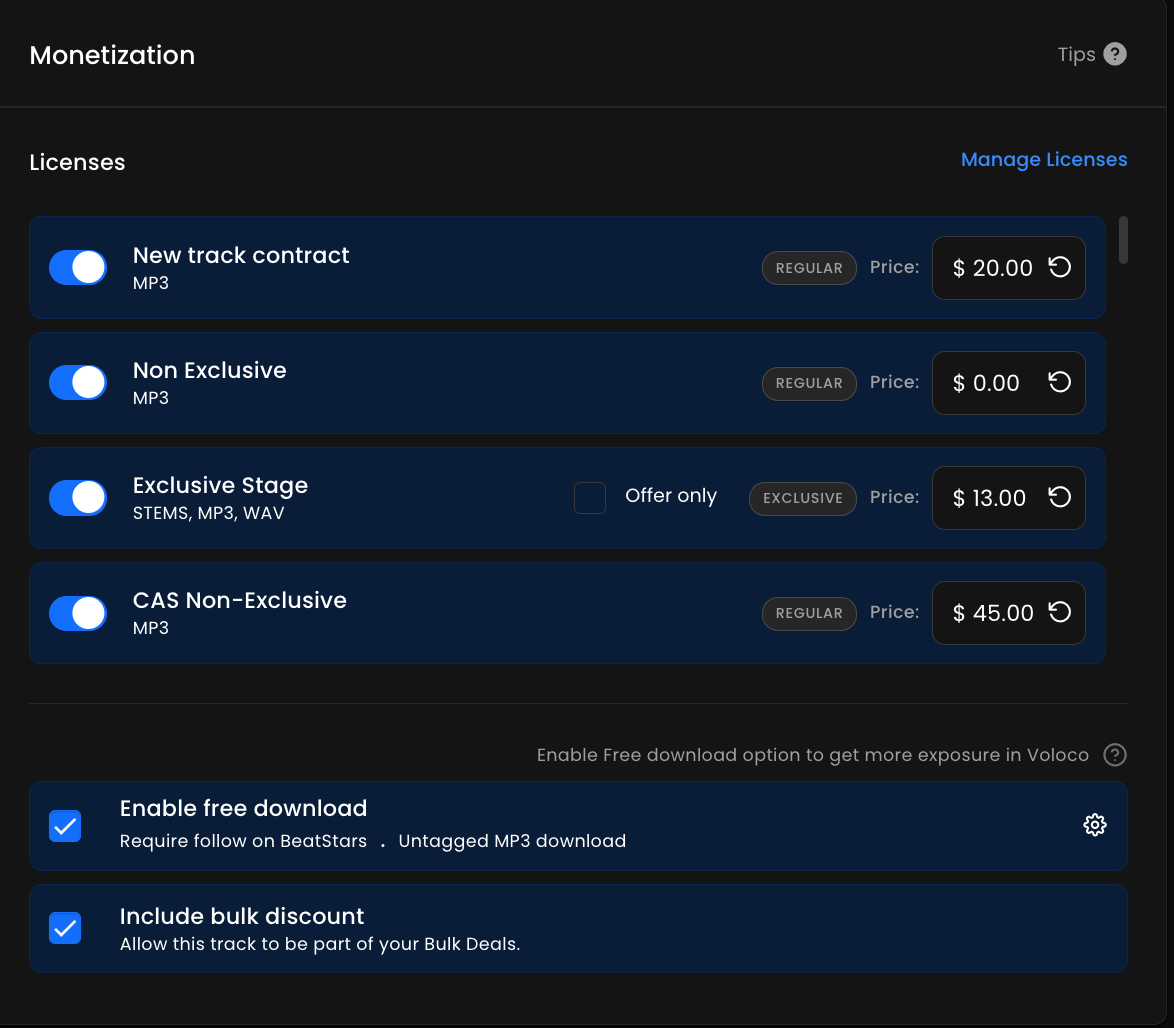Uncheck the Enable free download checkbox

pos(66,826)
